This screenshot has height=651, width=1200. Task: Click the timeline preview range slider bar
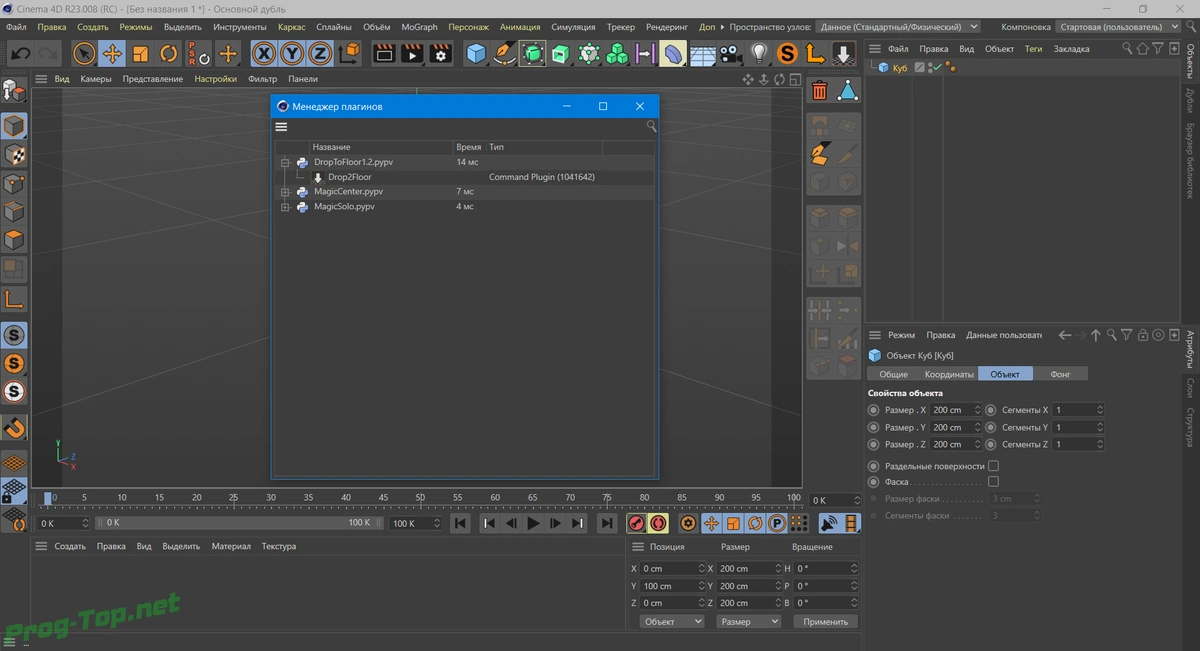click(x=238, y=523)
